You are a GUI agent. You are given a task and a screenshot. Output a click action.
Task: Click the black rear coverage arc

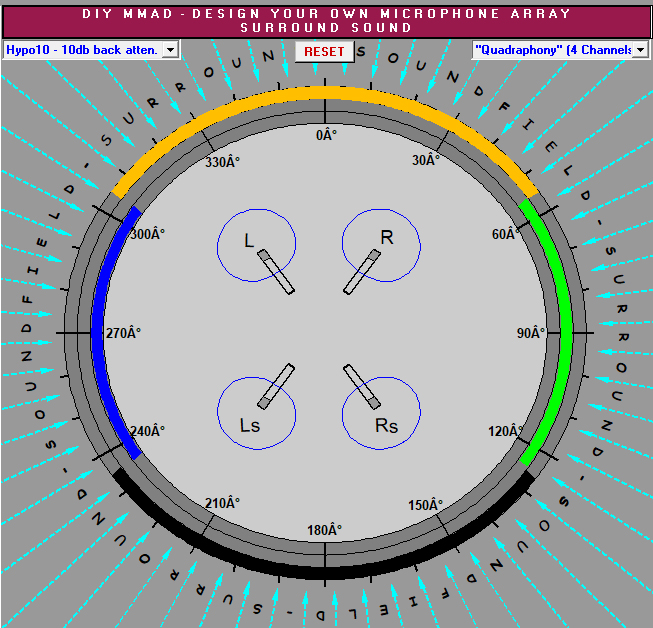(326, 570)
